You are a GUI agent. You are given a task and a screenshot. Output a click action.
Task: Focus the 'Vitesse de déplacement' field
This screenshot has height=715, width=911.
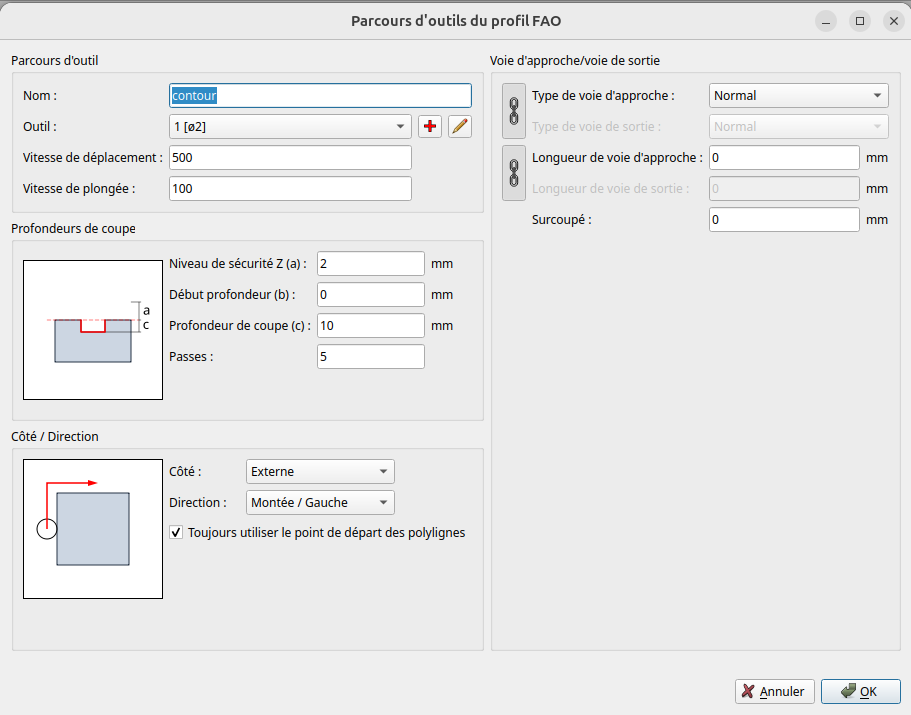[290, 158]
